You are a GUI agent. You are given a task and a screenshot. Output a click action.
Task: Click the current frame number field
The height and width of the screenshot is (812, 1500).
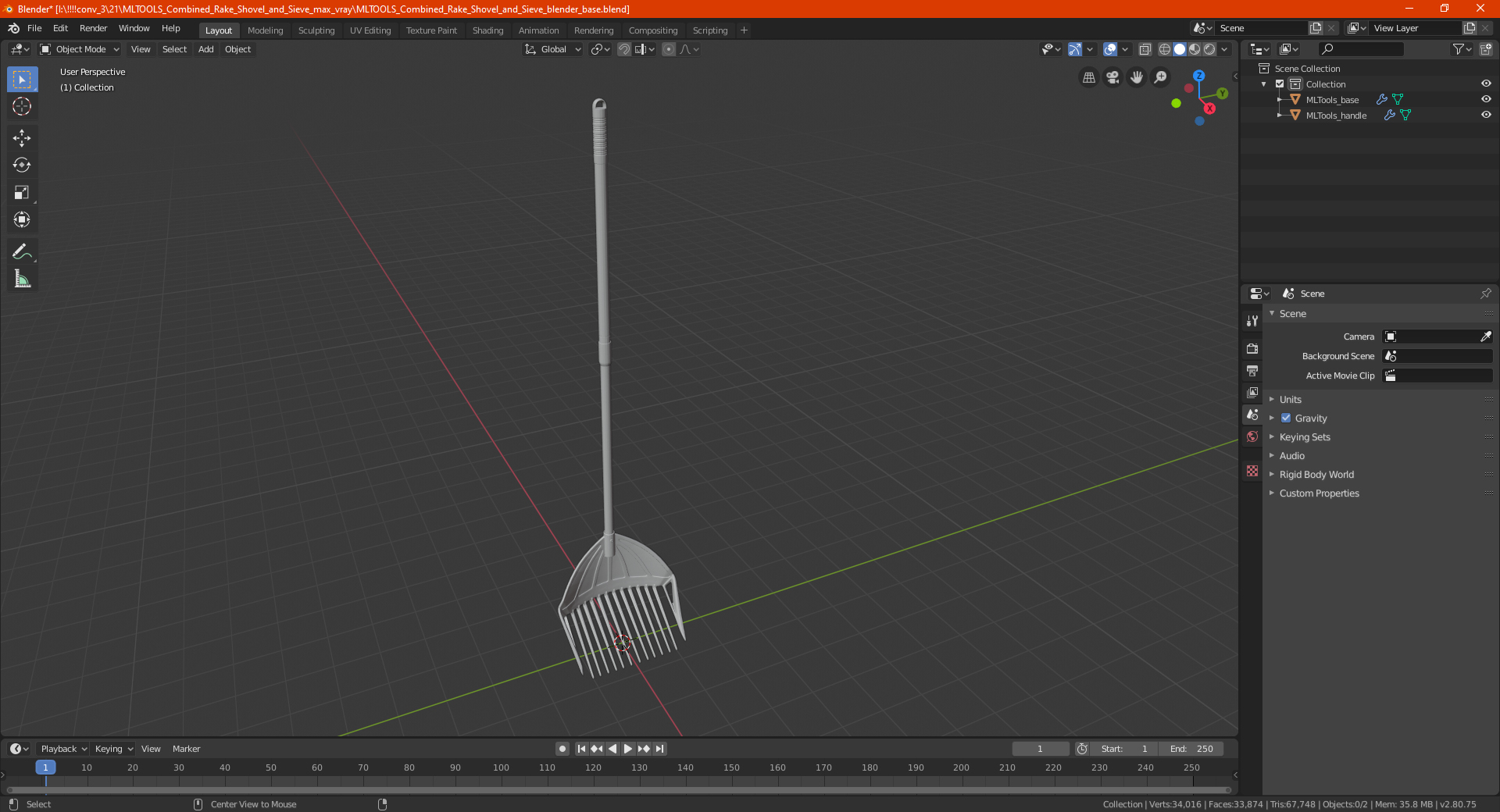[x=1040, y=749]
